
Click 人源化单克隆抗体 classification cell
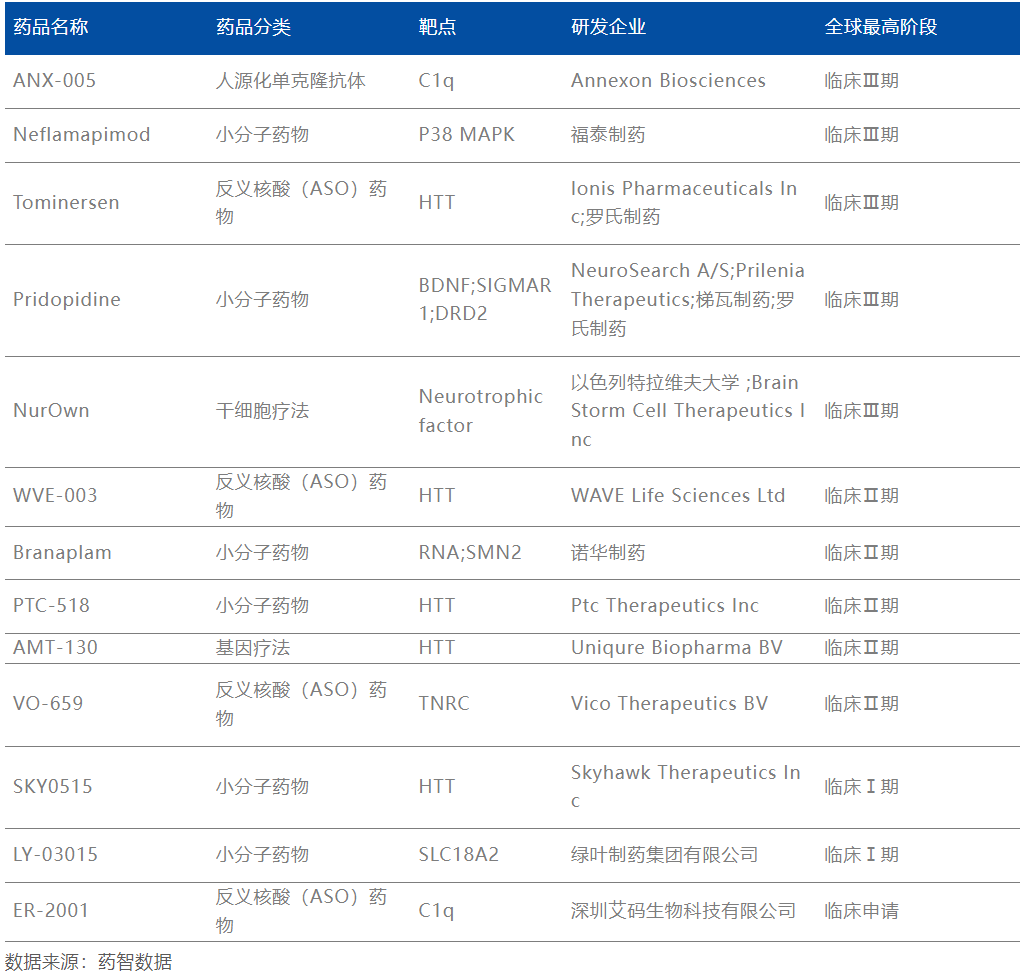coord(291,80)
